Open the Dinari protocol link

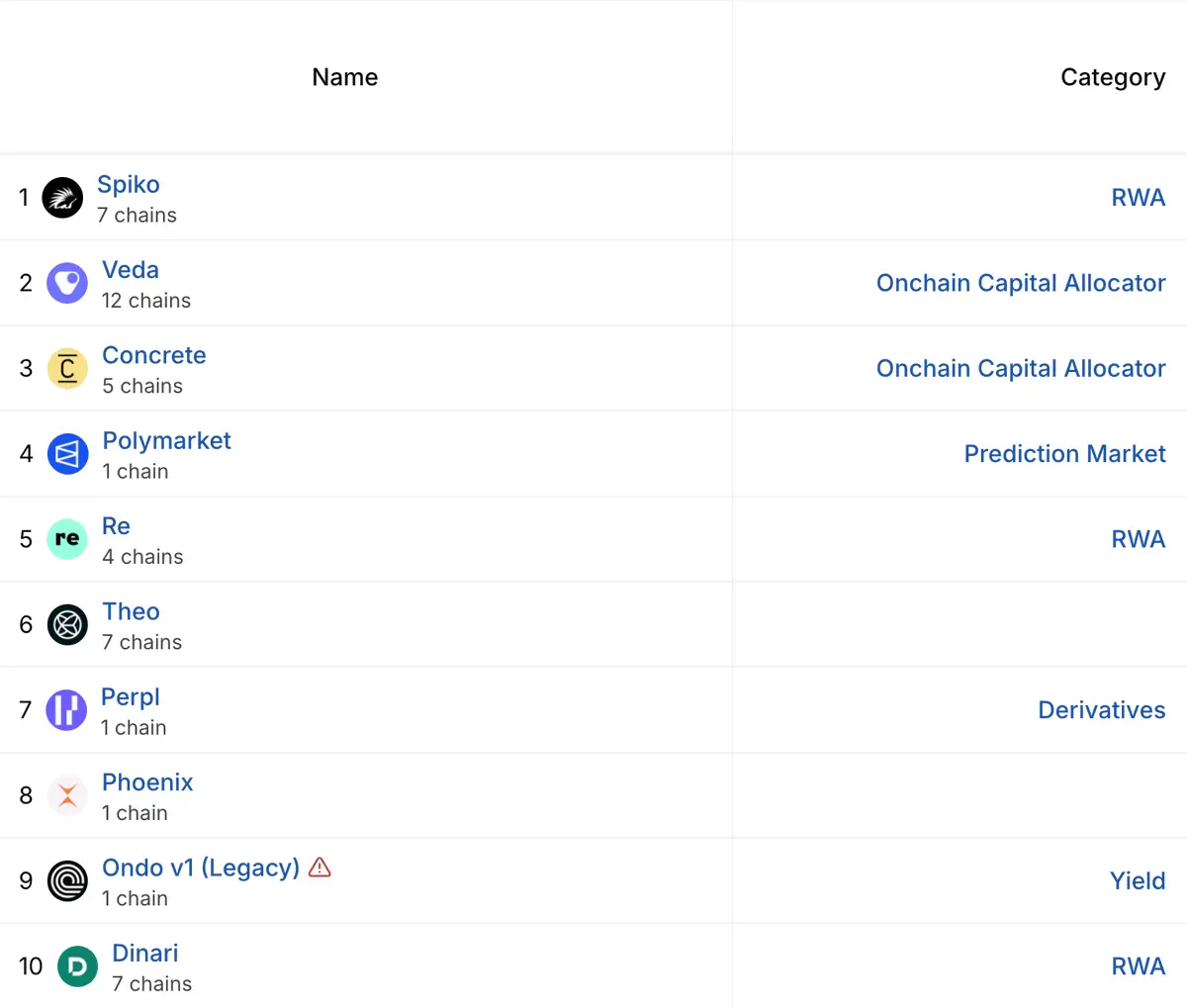145,954
